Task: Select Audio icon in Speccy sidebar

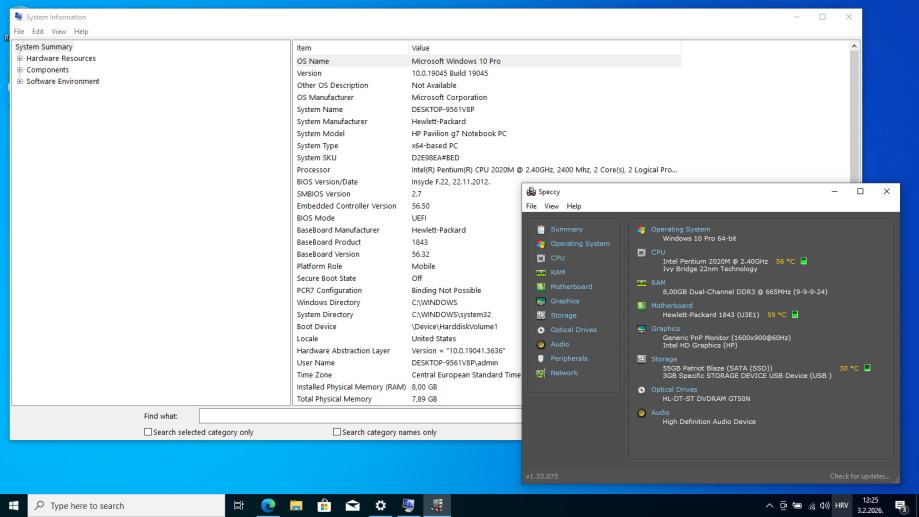Action: click(x=541, y=344)
